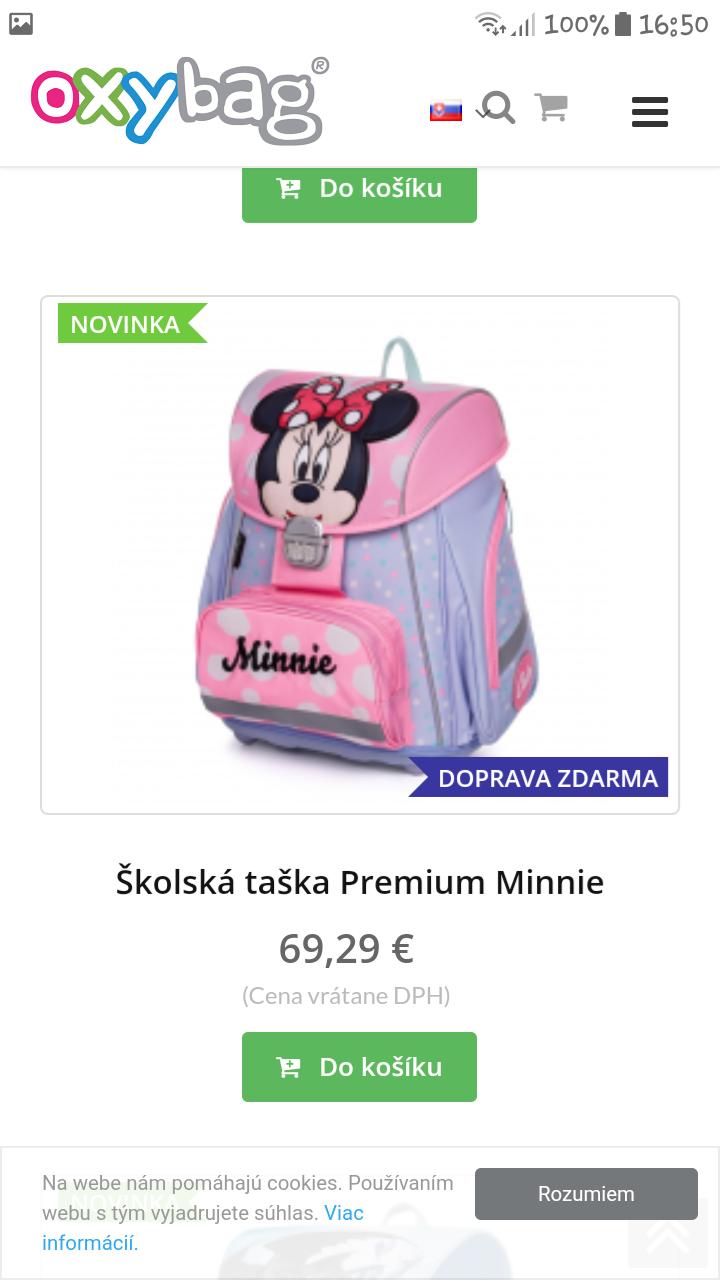Add the Minnie school bag to cart
The image size is (720, 1280).
359,1067
